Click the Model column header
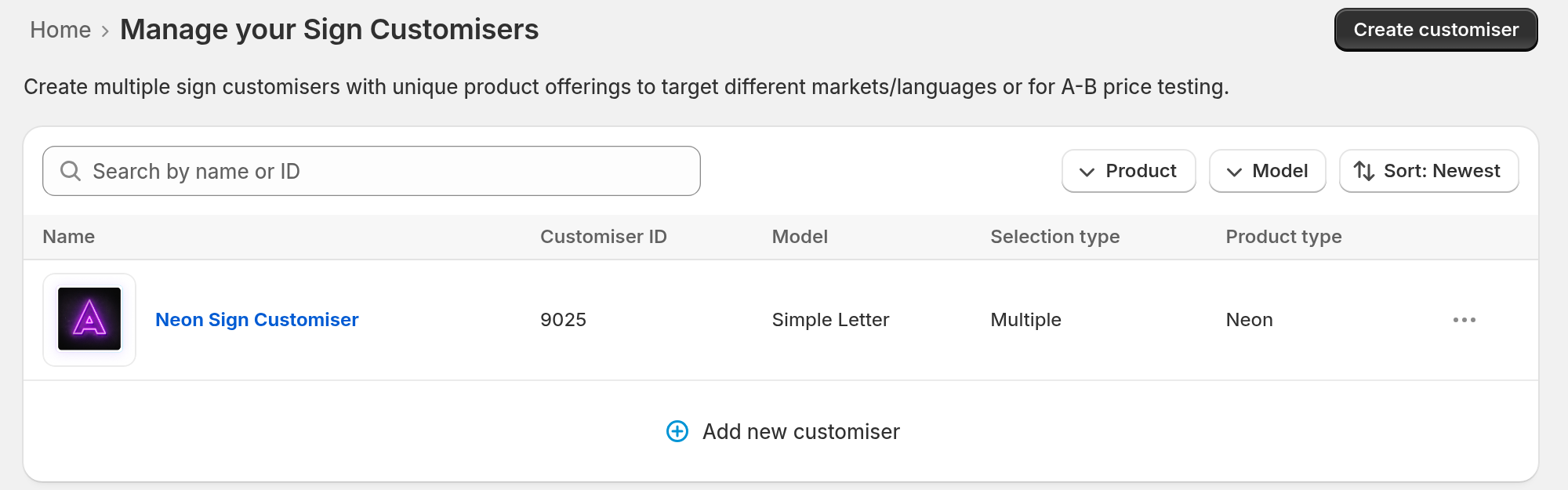 (x=800, y=237)
